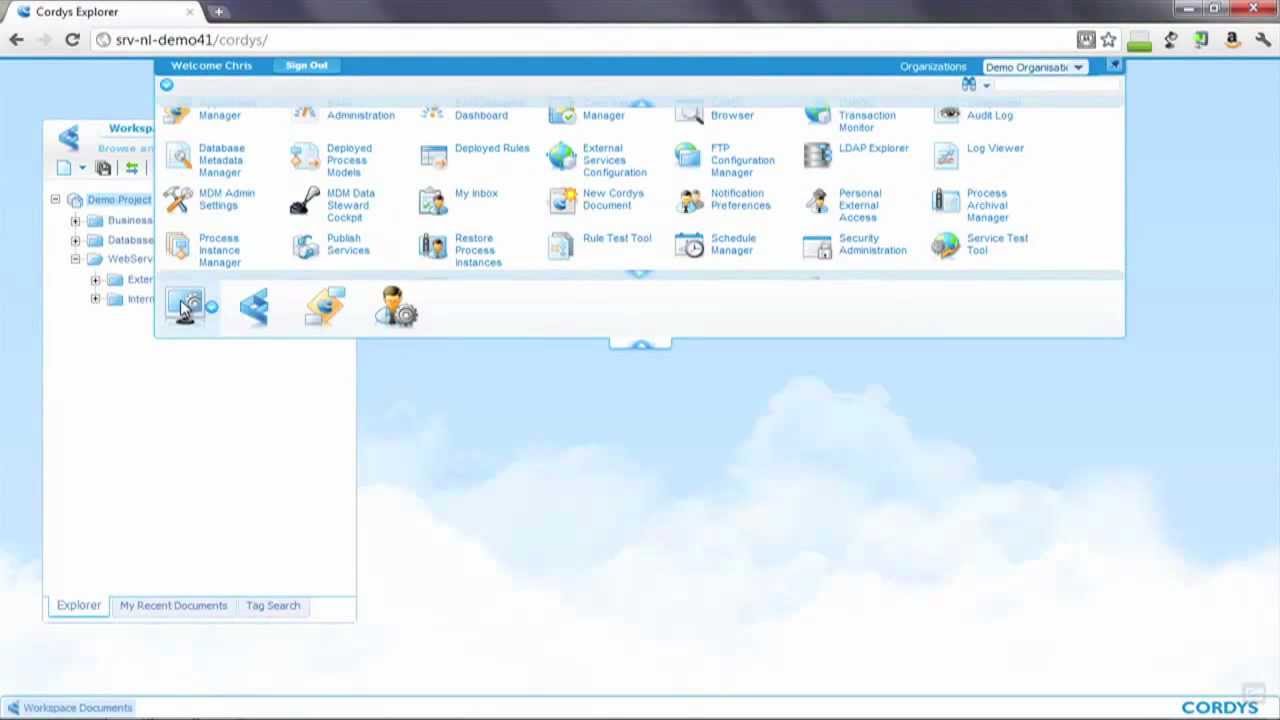The image size is (1280, 720).
Task: Select the user-with-gear administration dock icon
Action: [396, 306]
